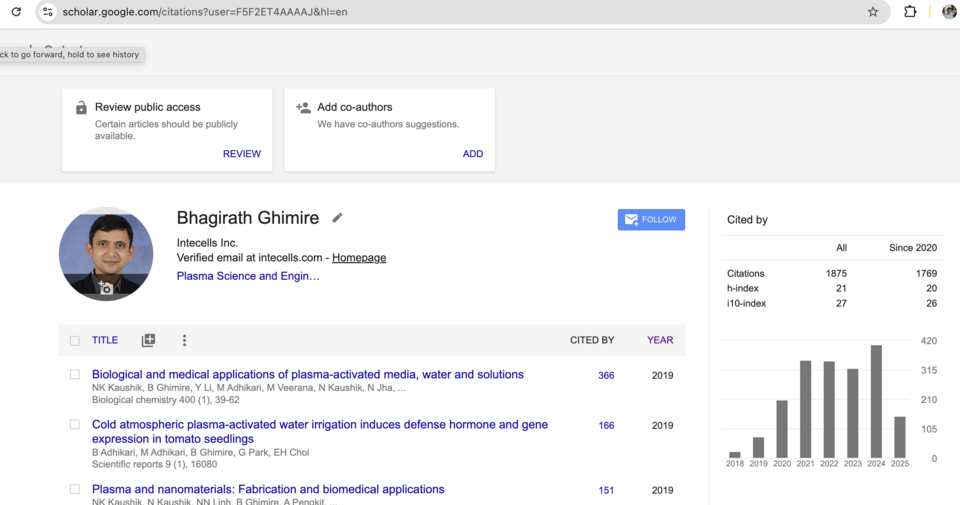960x505 pixels.
Task: Click the 2024 bar in citations chart
Action: pos(876,402)
